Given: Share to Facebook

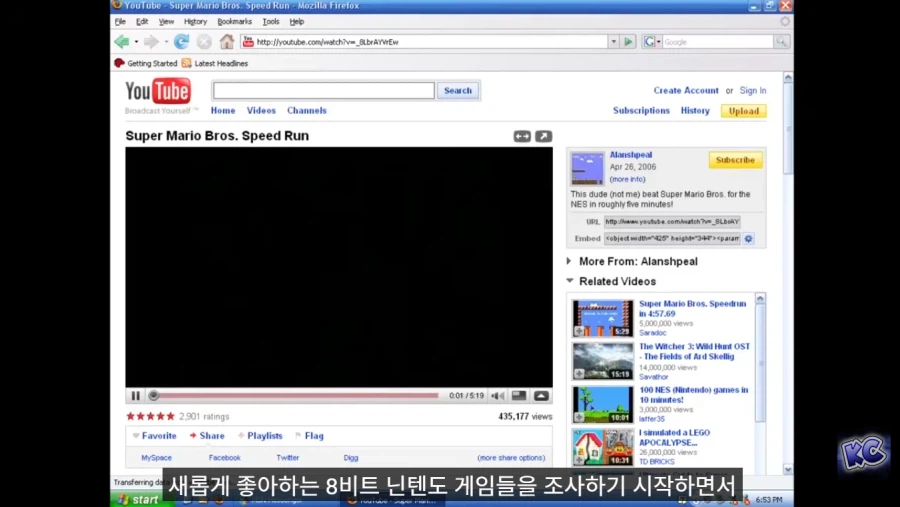Looking at the screenshot, I should point(224,458).
